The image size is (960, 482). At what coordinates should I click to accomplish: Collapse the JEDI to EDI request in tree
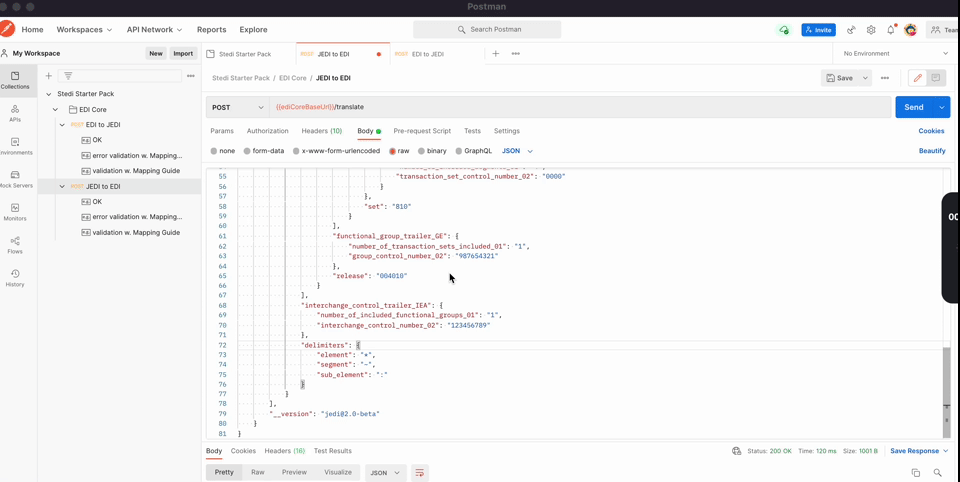[x=62, y=186]
